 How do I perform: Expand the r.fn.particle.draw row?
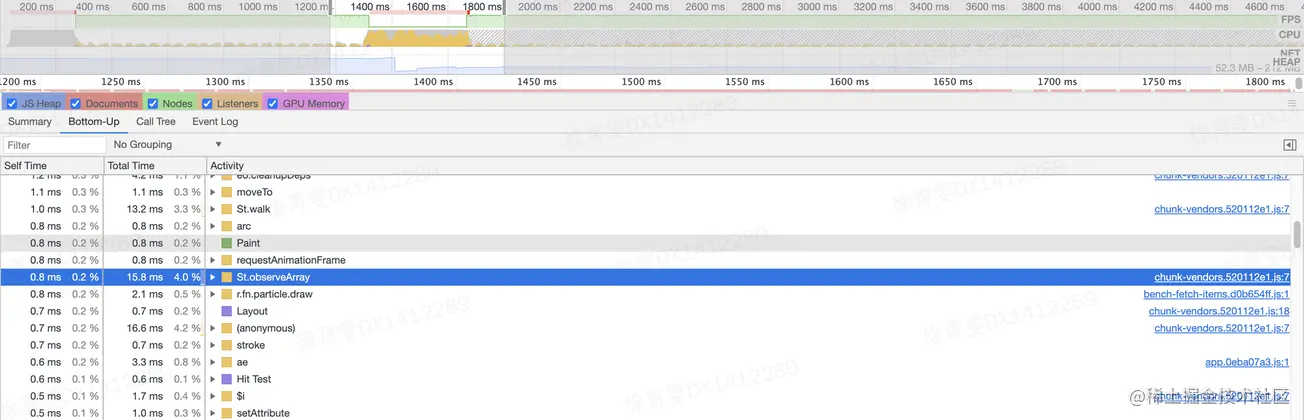click(212, 294)
